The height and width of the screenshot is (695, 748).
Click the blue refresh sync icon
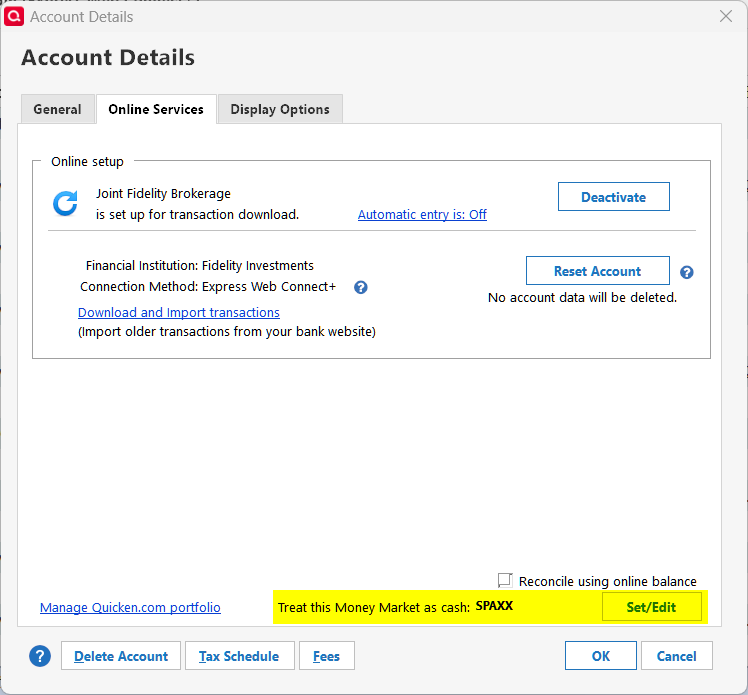[65, 204]
